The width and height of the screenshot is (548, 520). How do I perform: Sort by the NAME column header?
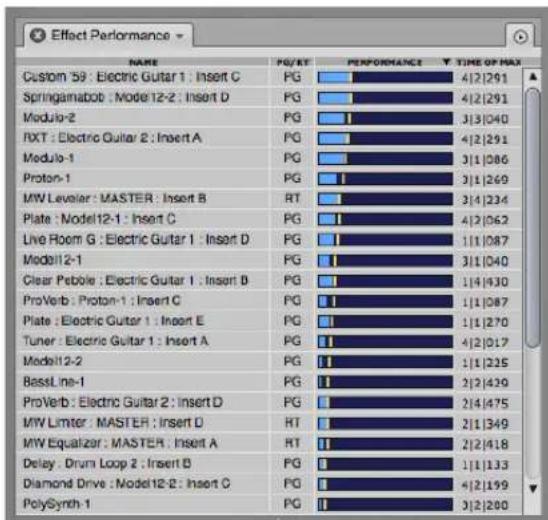(144, 63)
